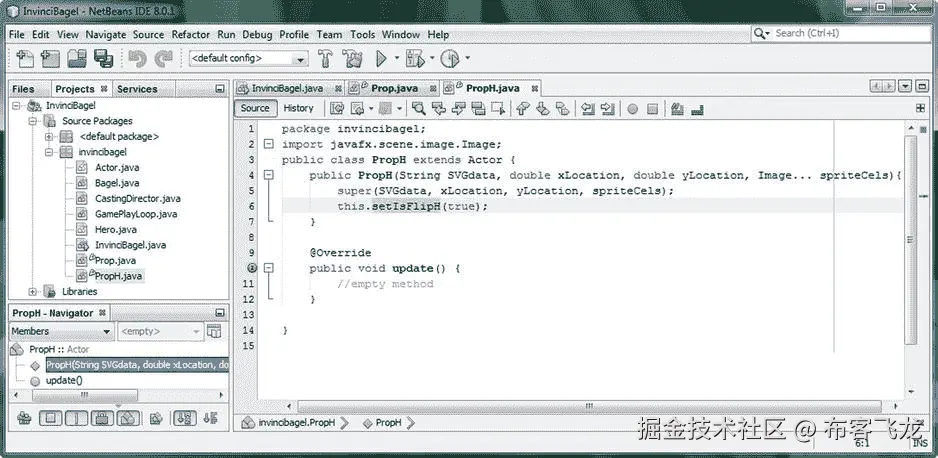This screenshot has width=938, height=458.
Task: Click the Comment lines editor icon
Action: 677,108
